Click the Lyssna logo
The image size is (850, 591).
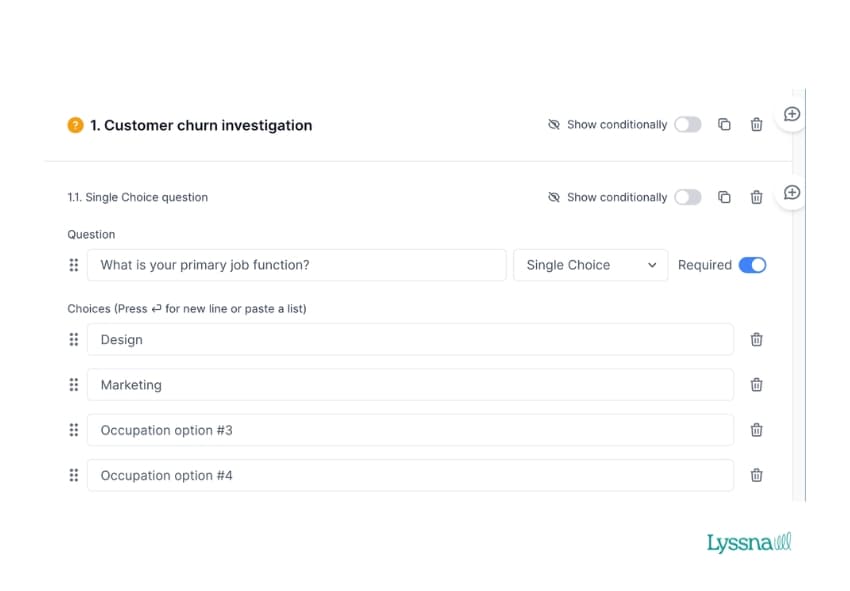coord(748,541)
